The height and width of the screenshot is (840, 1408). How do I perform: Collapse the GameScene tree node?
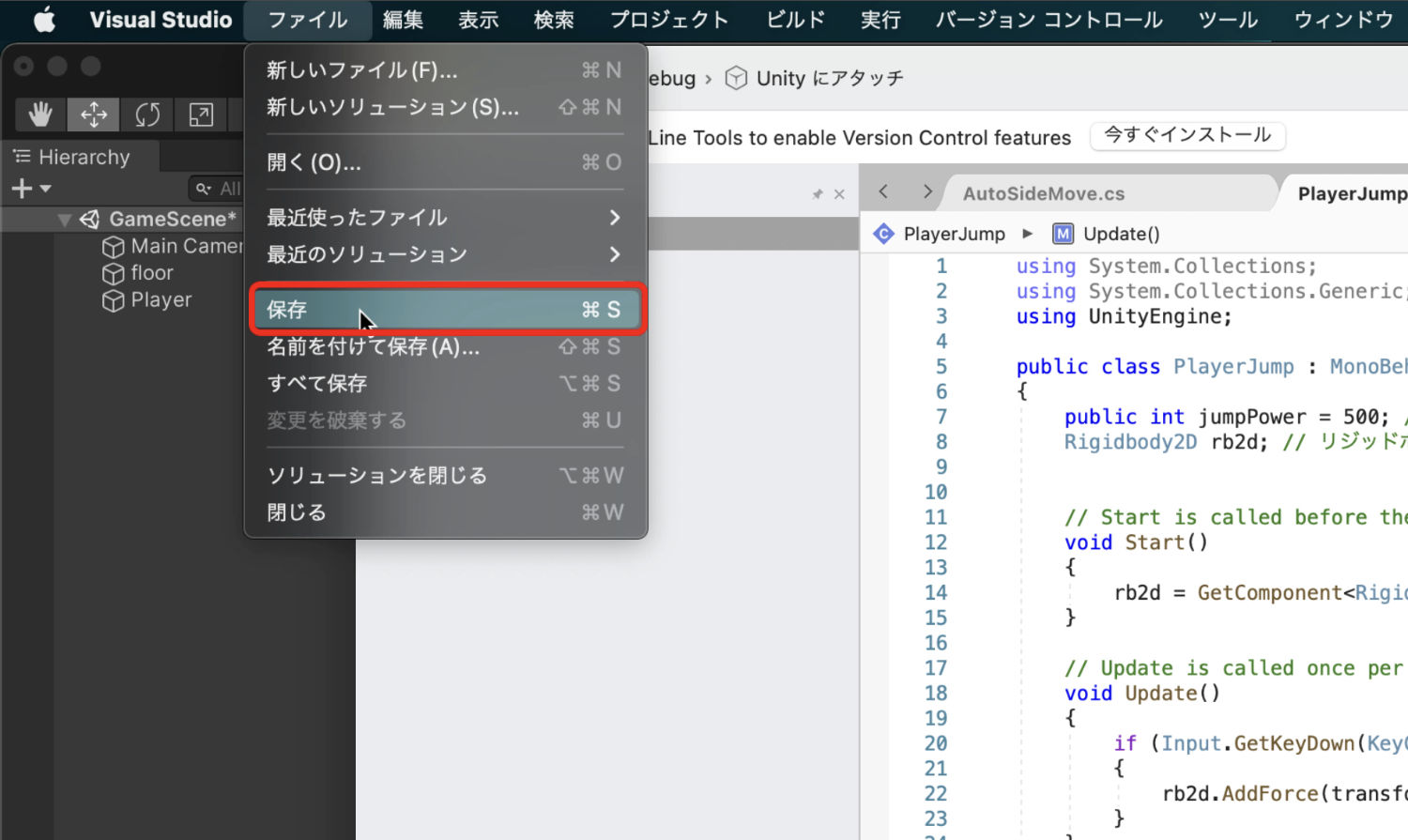64,220
